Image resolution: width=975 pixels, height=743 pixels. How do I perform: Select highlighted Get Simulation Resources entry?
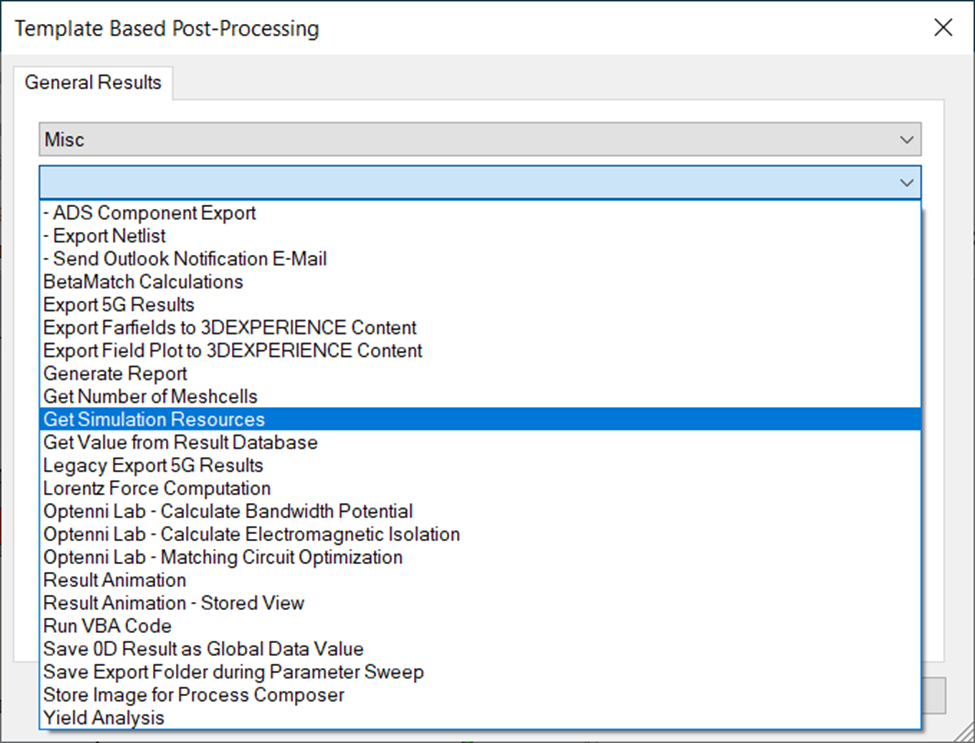pyautogui.click(x=480, y=419)
